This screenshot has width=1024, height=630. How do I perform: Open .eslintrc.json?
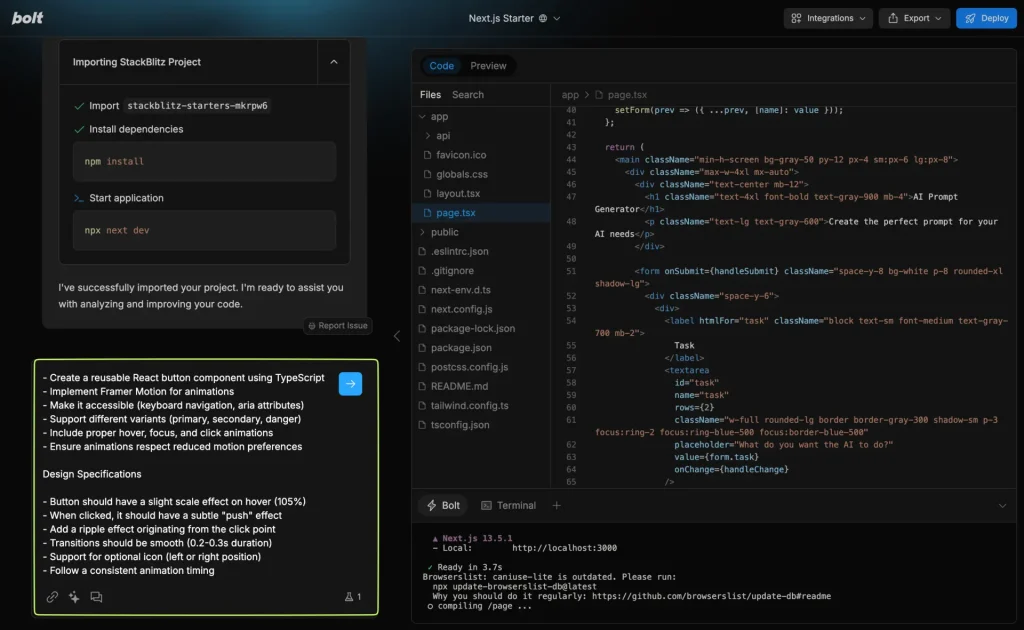click(460, 251)
